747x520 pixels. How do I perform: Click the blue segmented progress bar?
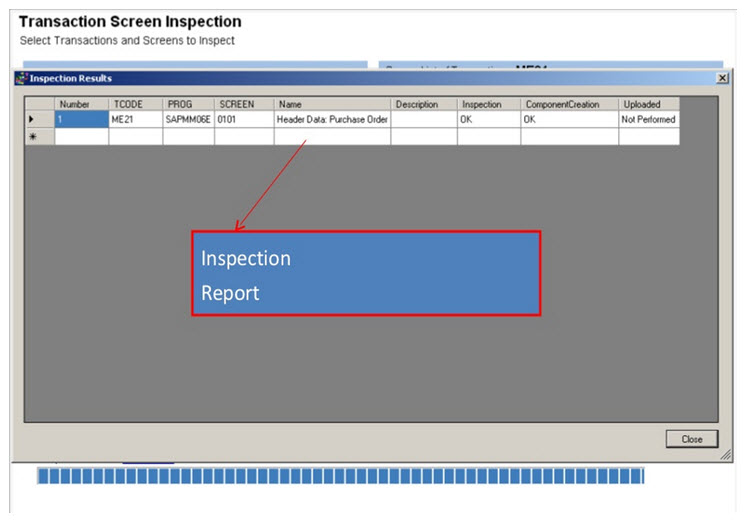click(x=340, y=476)
